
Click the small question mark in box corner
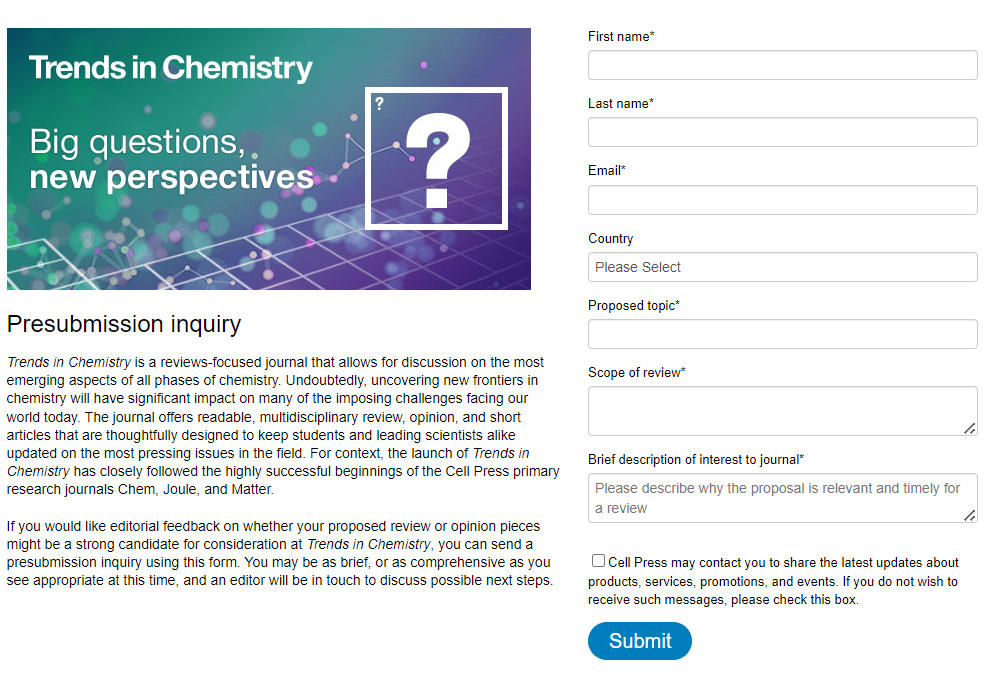click(379, 103)
